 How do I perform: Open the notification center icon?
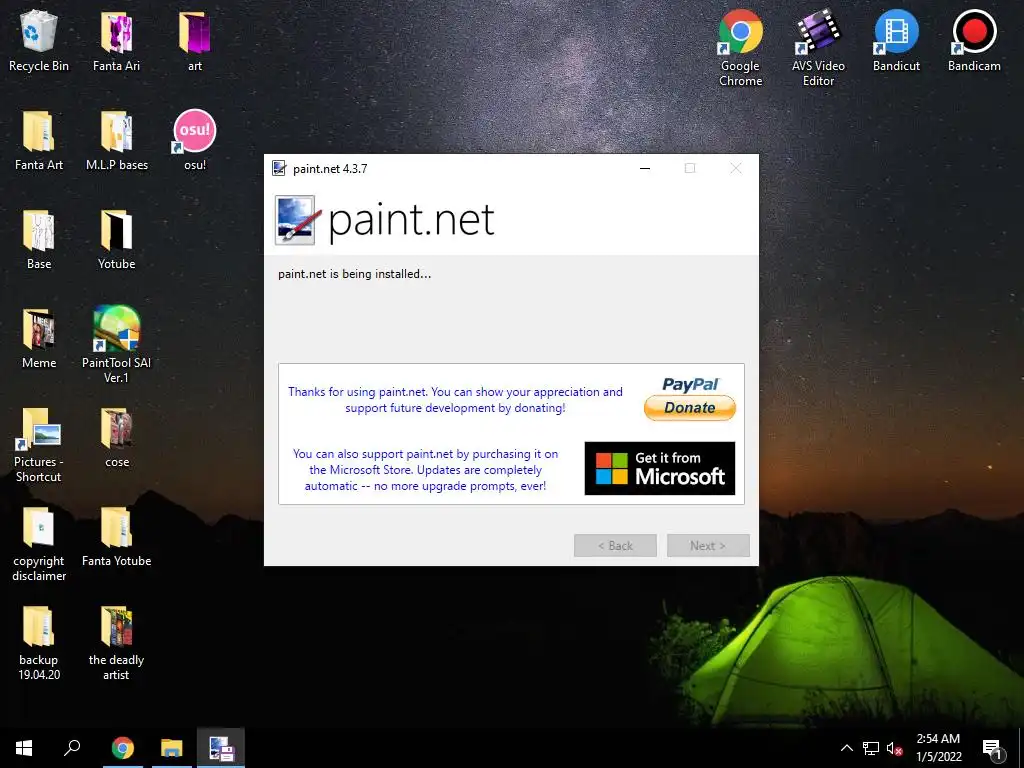(x=993, y=748)
